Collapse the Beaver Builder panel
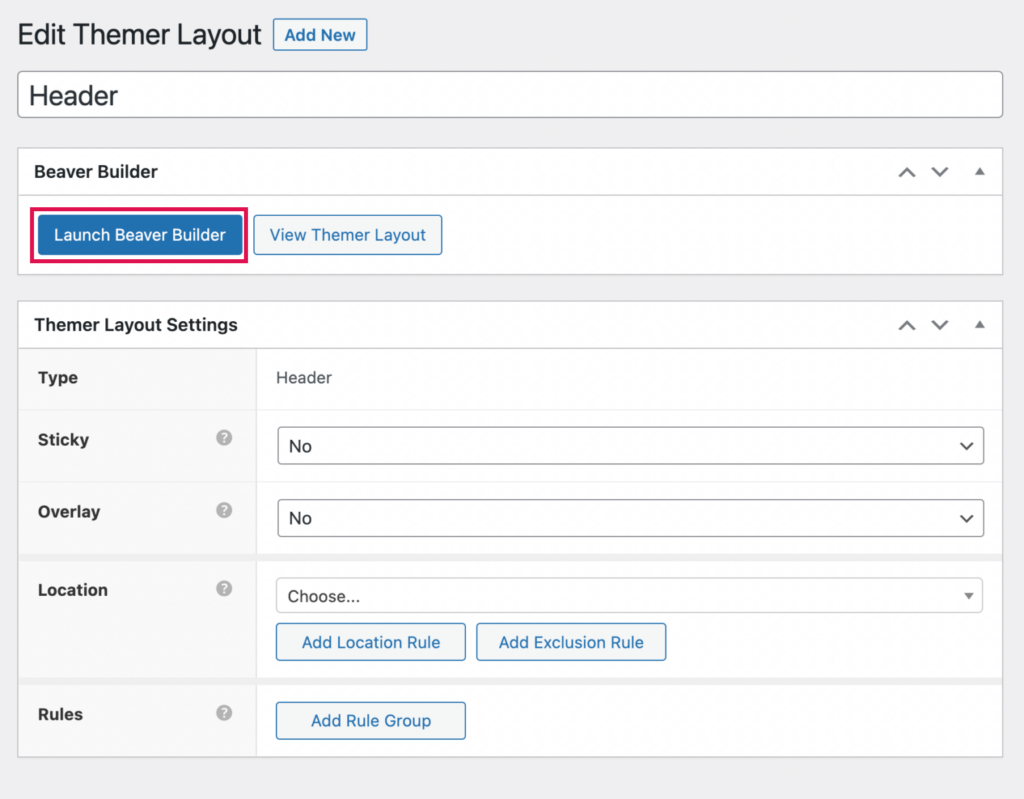 point(978,171)
